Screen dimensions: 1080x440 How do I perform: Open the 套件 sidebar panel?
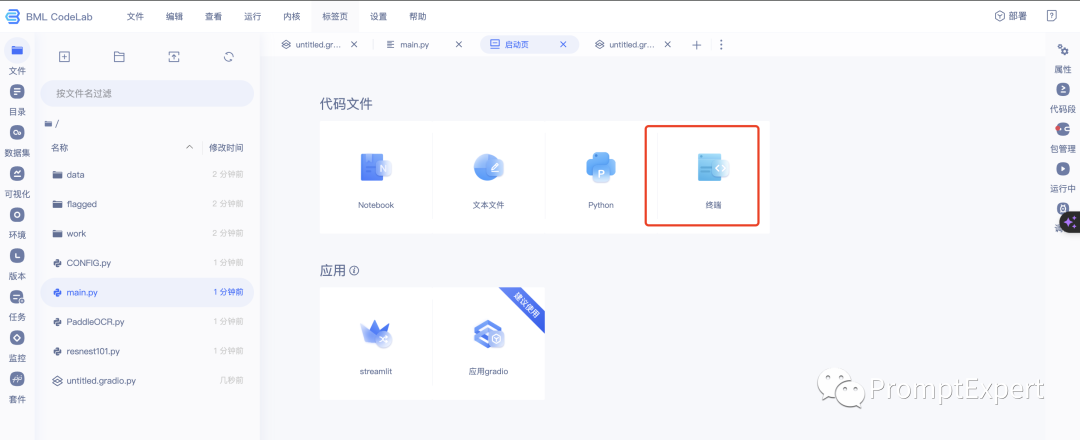point(17,386)
